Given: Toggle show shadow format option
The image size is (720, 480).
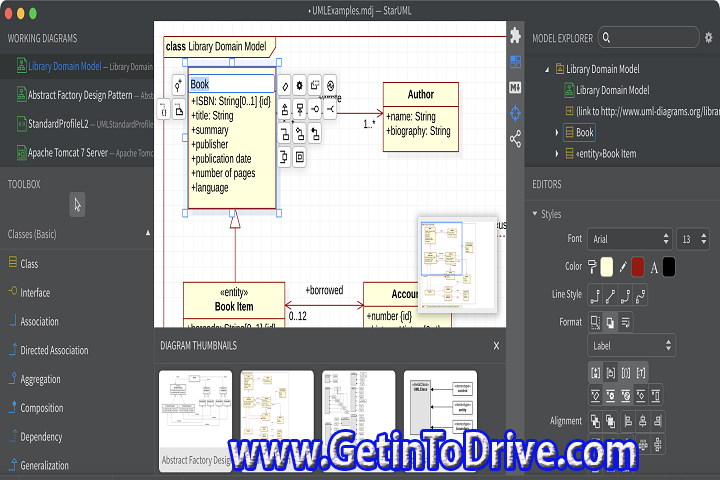Looking at the screenshot, I should pos(610,322).
